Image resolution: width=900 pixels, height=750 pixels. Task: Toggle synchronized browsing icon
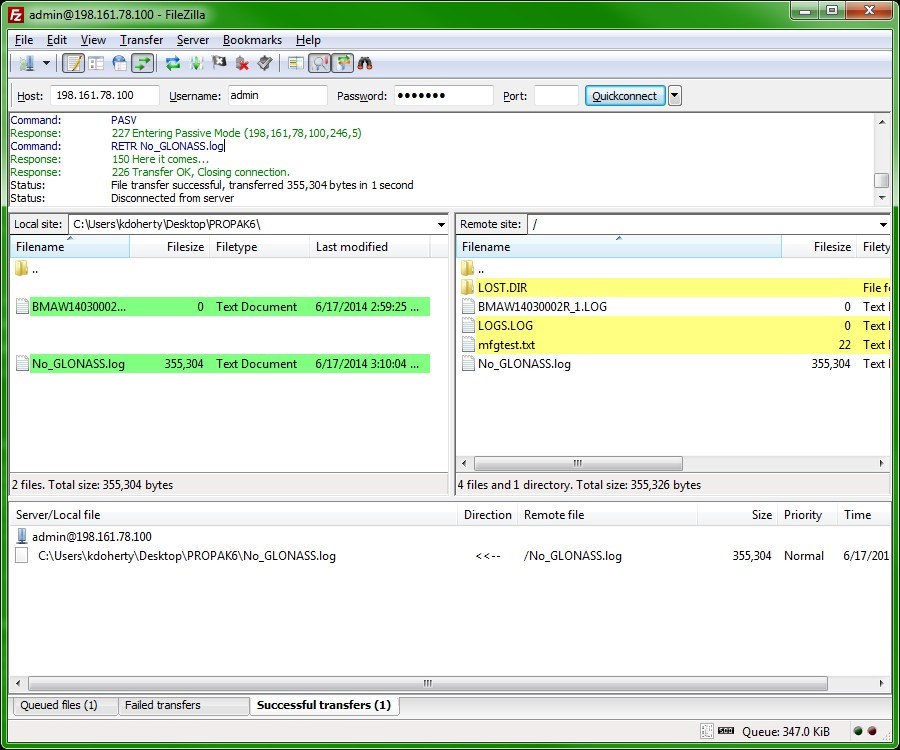(342, 63)
